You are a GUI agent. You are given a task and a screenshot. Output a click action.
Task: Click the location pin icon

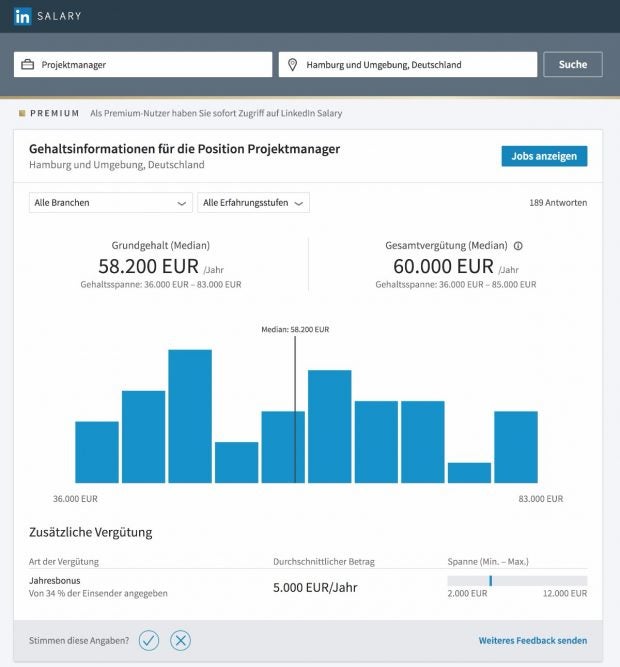(x=293, y=65)
